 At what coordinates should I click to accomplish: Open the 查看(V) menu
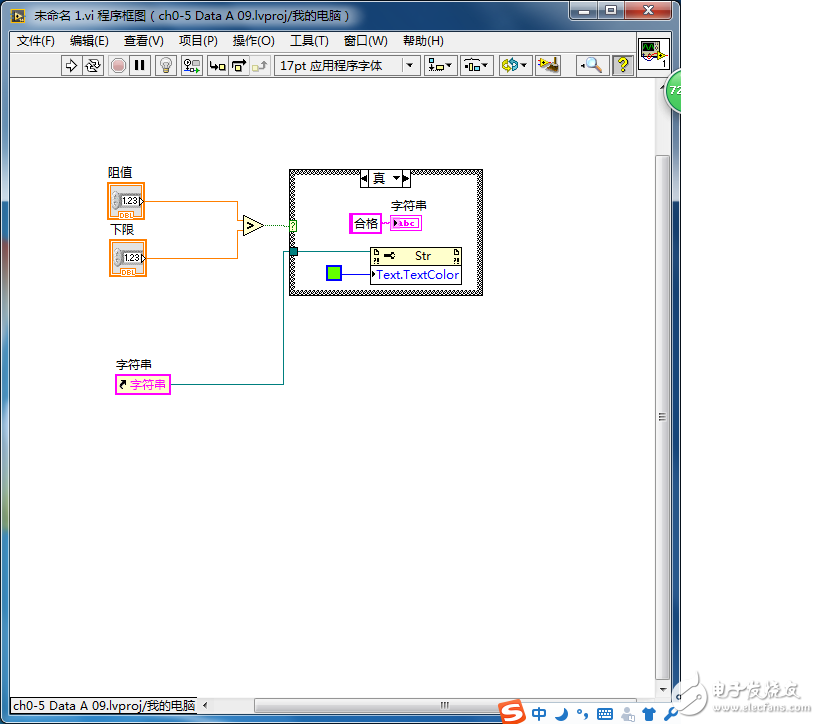click(144, 41)
